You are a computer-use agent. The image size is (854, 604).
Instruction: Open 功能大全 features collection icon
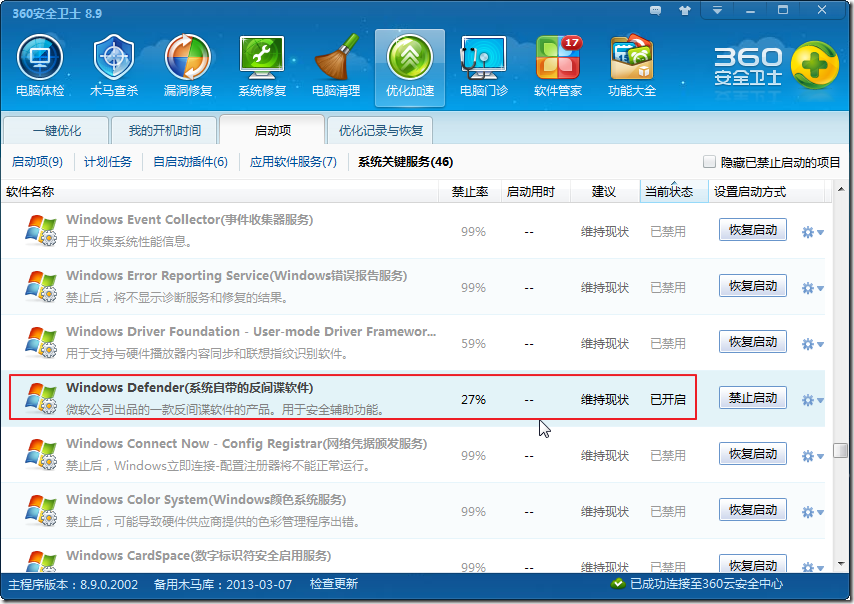pyautogui.click(x=632, y=66)
